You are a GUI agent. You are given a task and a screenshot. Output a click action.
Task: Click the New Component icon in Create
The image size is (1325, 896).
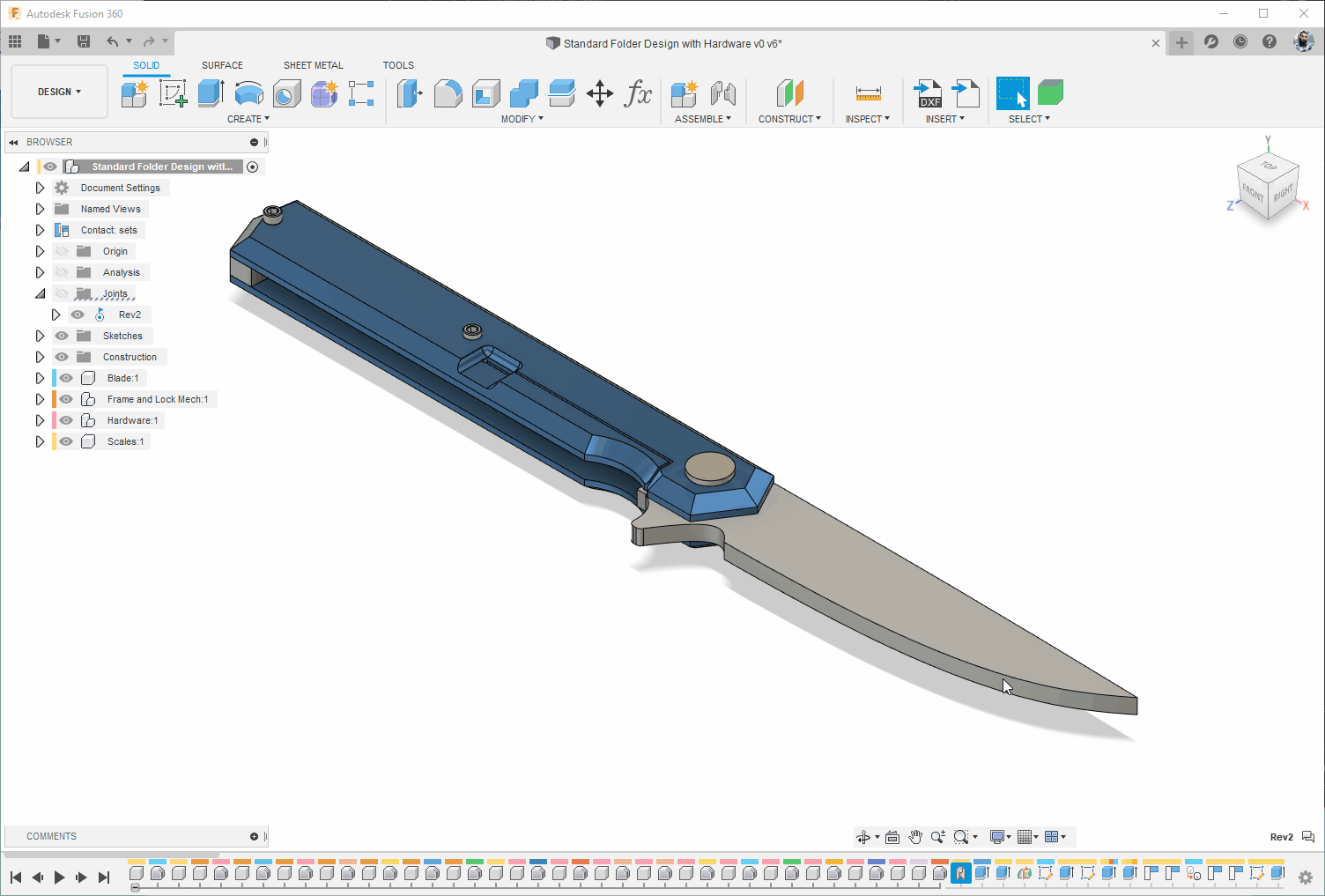tap(135, 93)
